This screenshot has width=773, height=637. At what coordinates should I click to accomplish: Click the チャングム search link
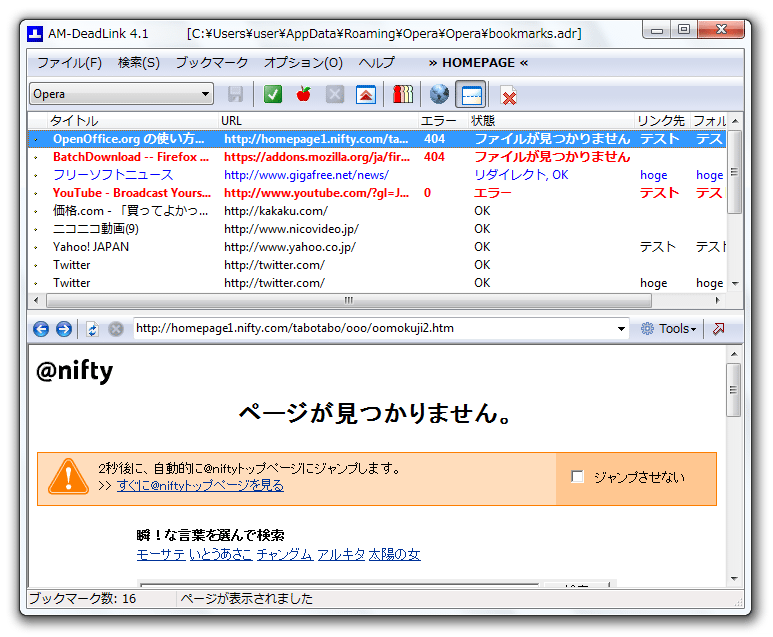285,555
